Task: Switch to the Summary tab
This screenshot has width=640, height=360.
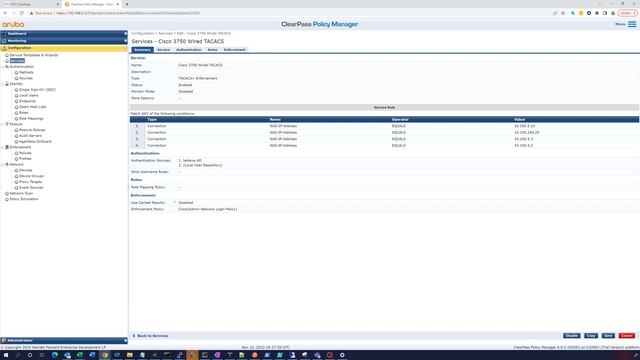Action: (x=142, y=50)
